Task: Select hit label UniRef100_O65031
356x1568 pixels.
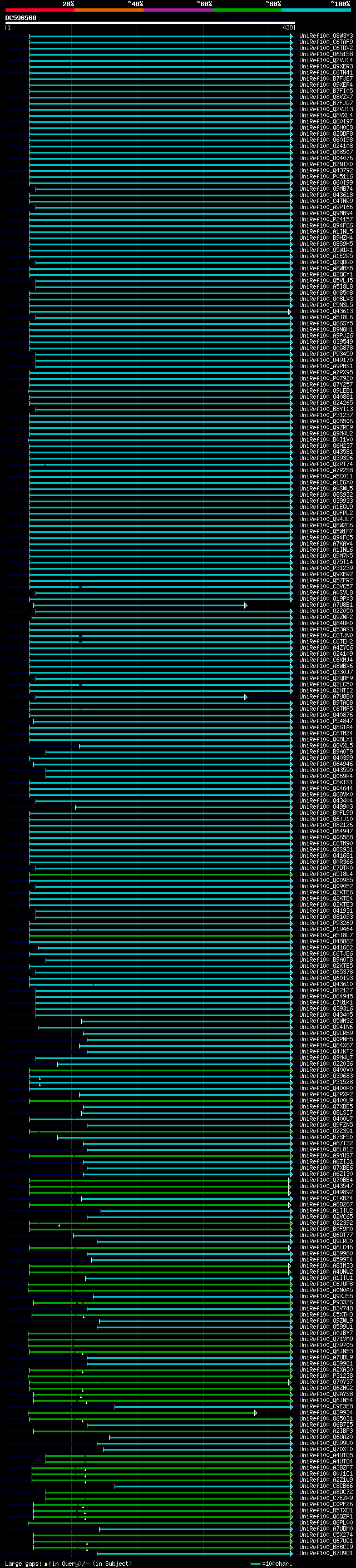Action: tap(326, 1418)
